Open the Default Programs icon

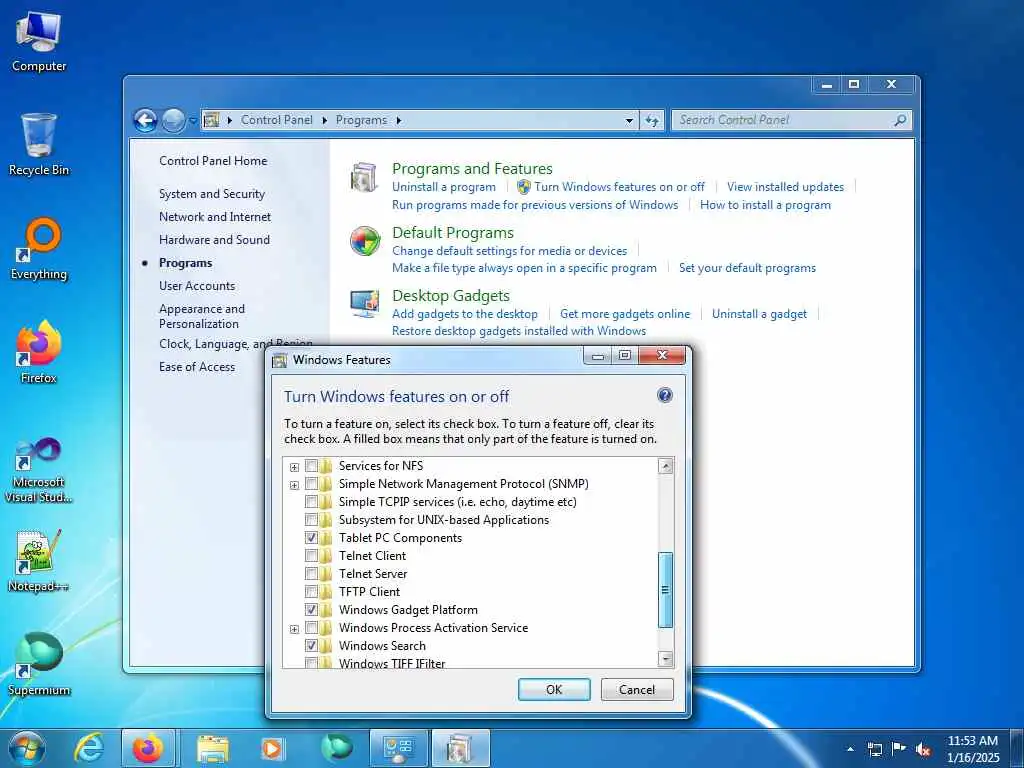coord(364,241)
